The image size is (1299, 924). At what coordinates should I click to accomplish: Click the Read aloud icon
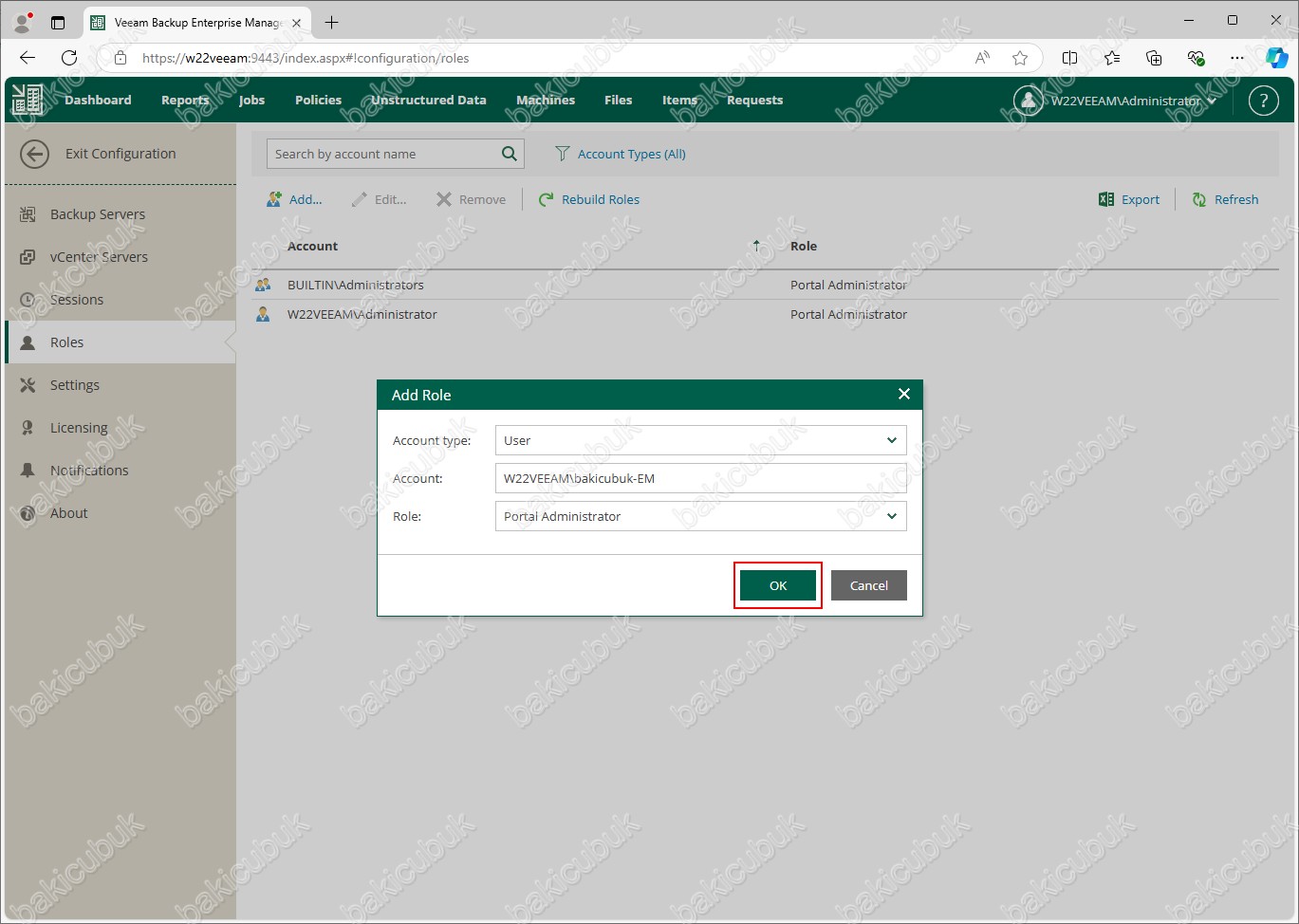(x=982, y=58)
